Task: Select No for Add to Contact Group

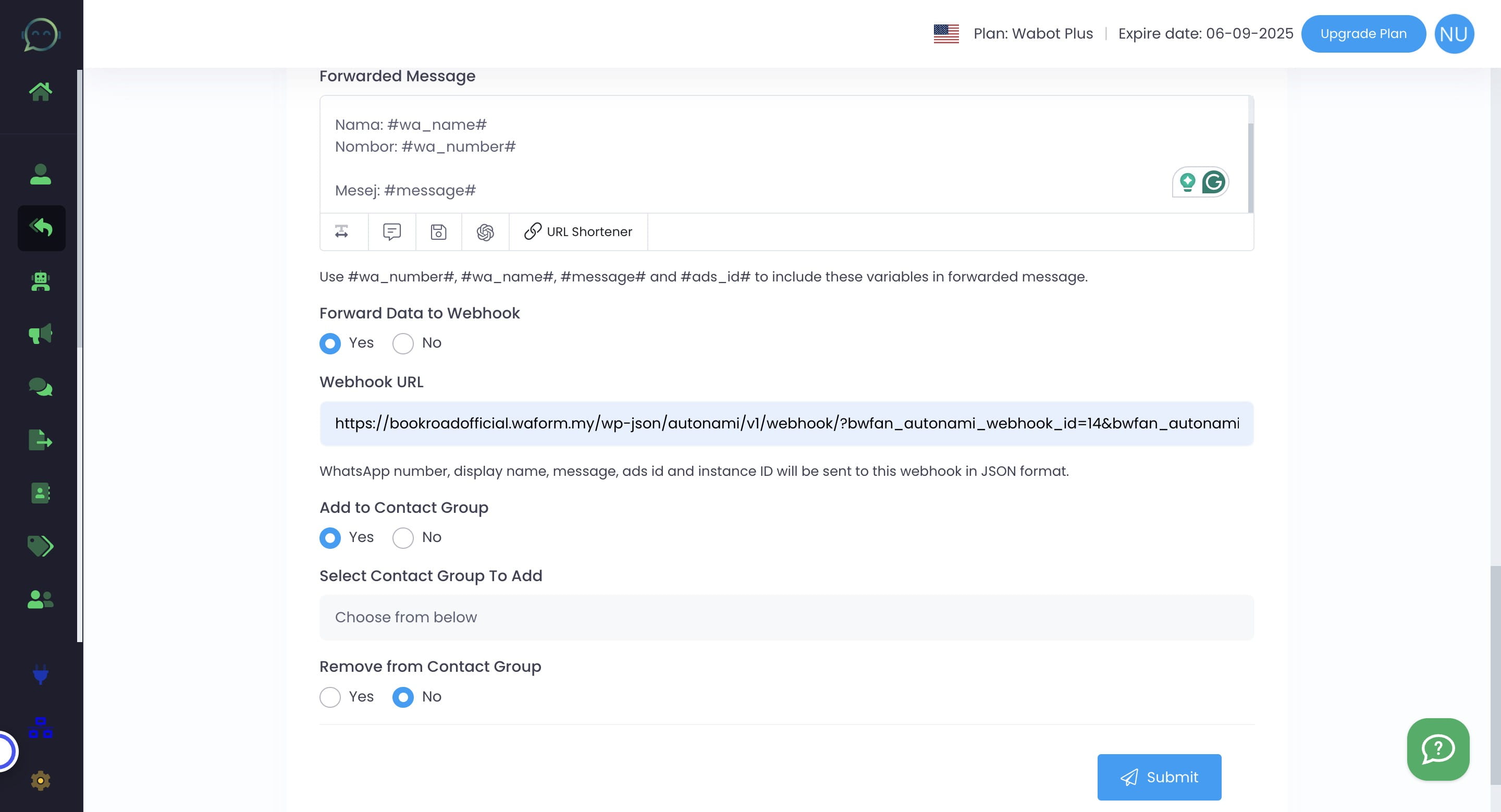Action: 403,538
